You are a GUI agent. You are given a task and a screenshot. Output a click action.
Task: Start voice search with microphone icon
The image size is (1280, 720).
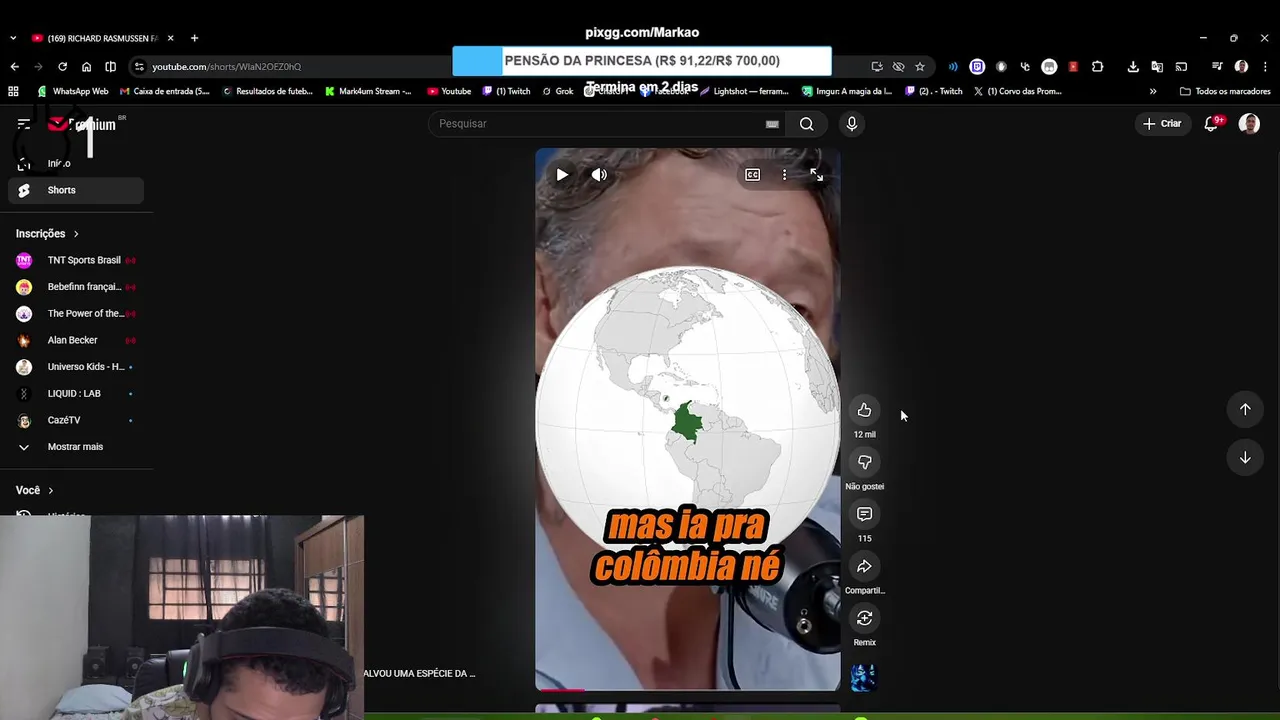[851, 124]
